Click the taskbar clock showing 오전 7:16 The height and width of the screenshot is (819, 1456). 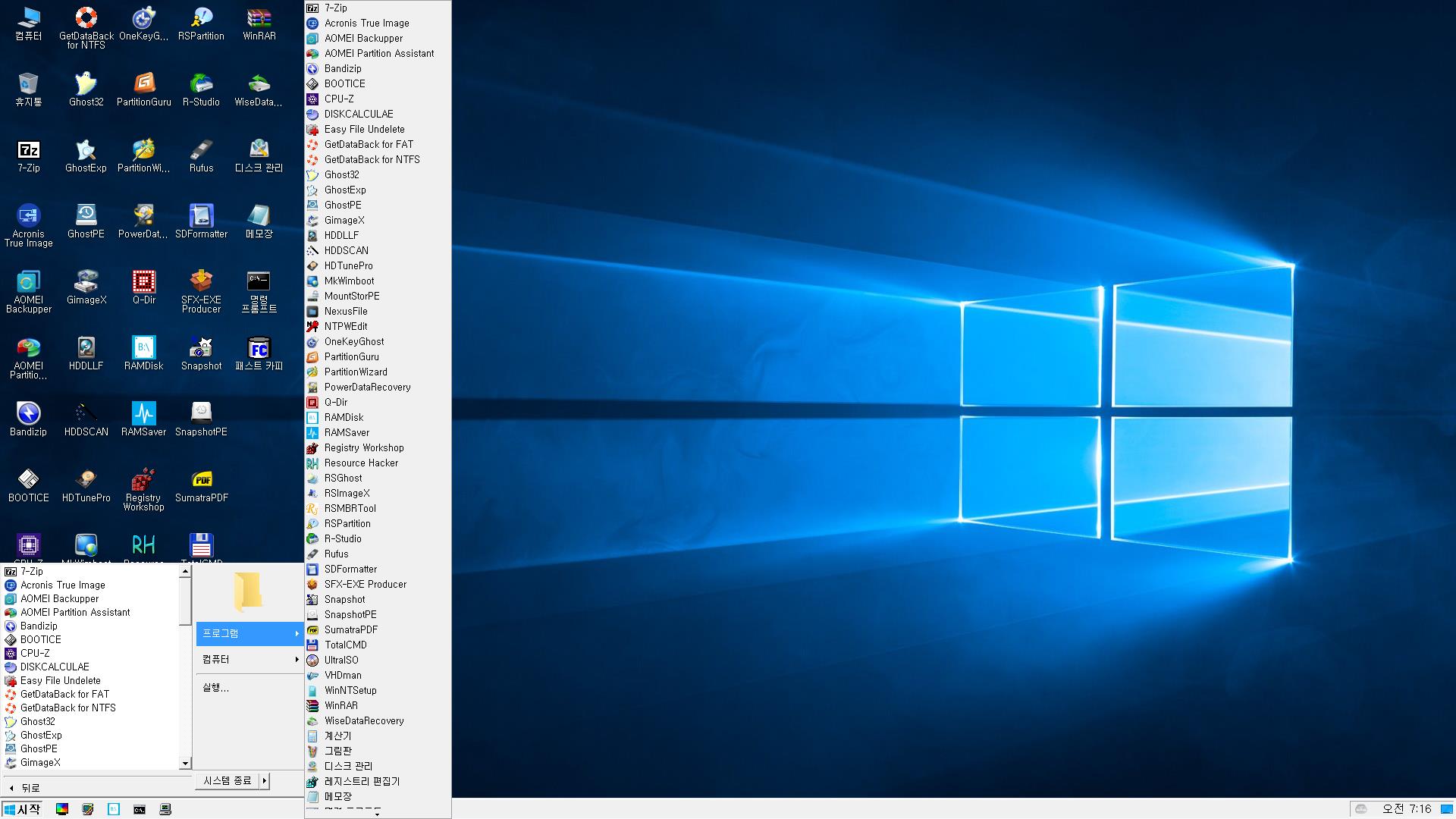click(1407, 809)
